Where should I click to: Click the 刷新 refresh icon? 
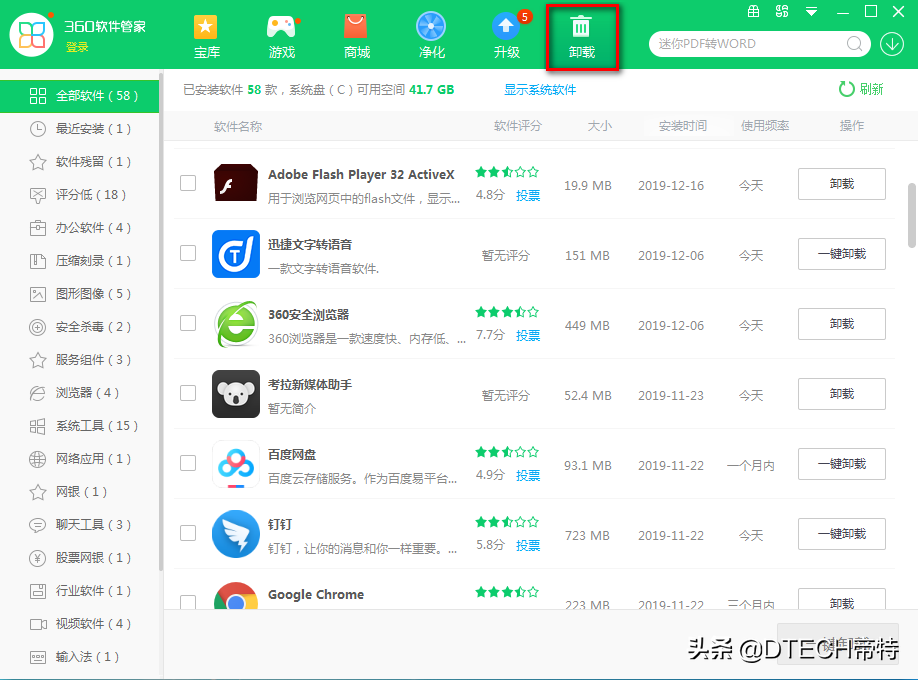pyautogui.click(x=847, y=89)
